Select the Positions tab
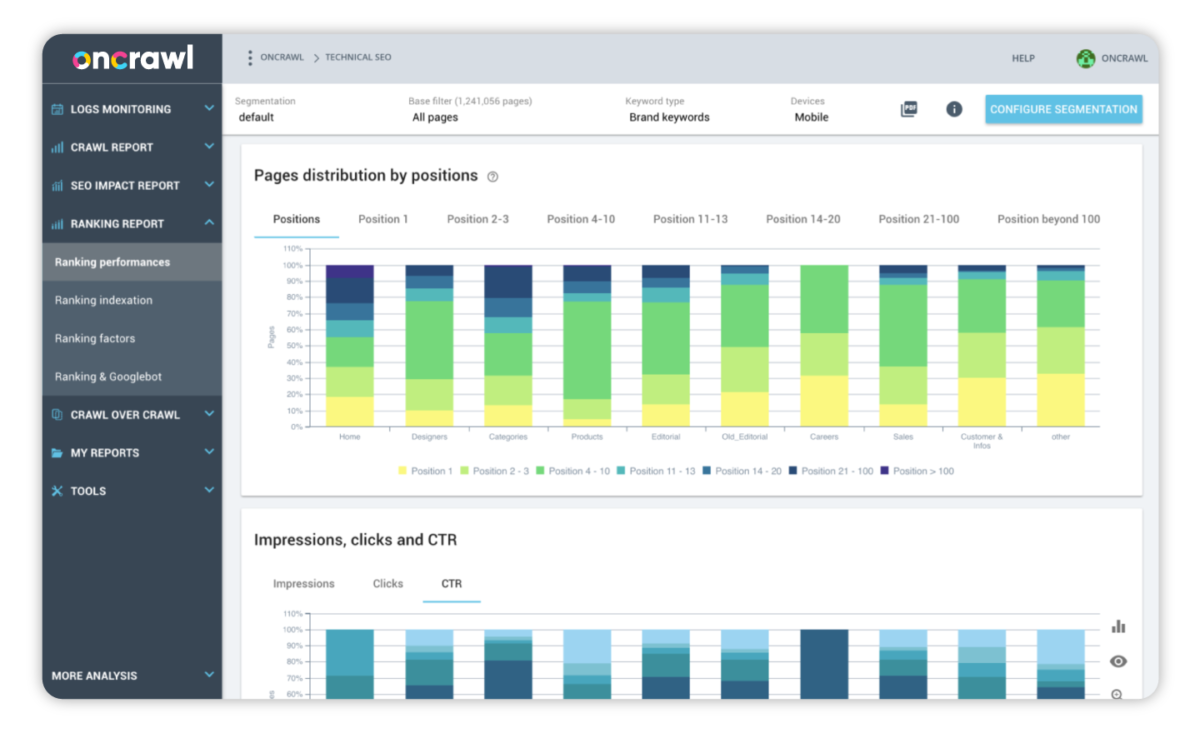Screen dimensions: 1200x733 (x=297, y=219)
